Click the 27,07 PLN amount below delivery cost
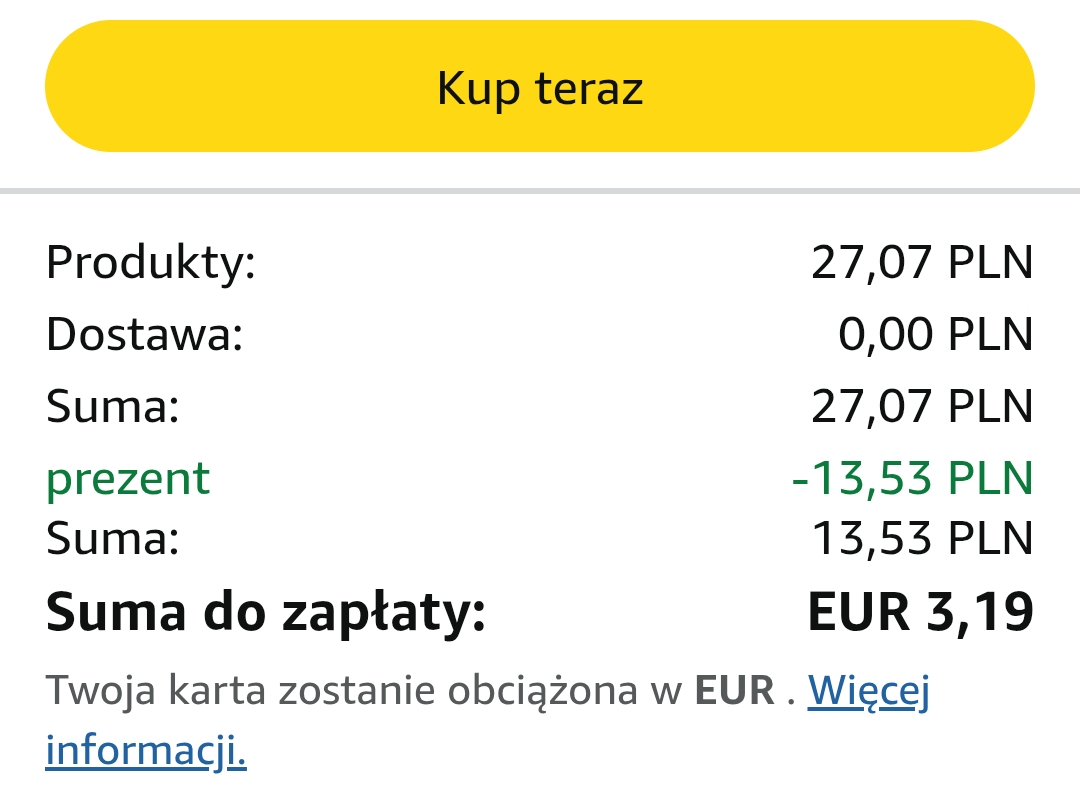Screen dimensions: 1080x793 pos(921,406)
